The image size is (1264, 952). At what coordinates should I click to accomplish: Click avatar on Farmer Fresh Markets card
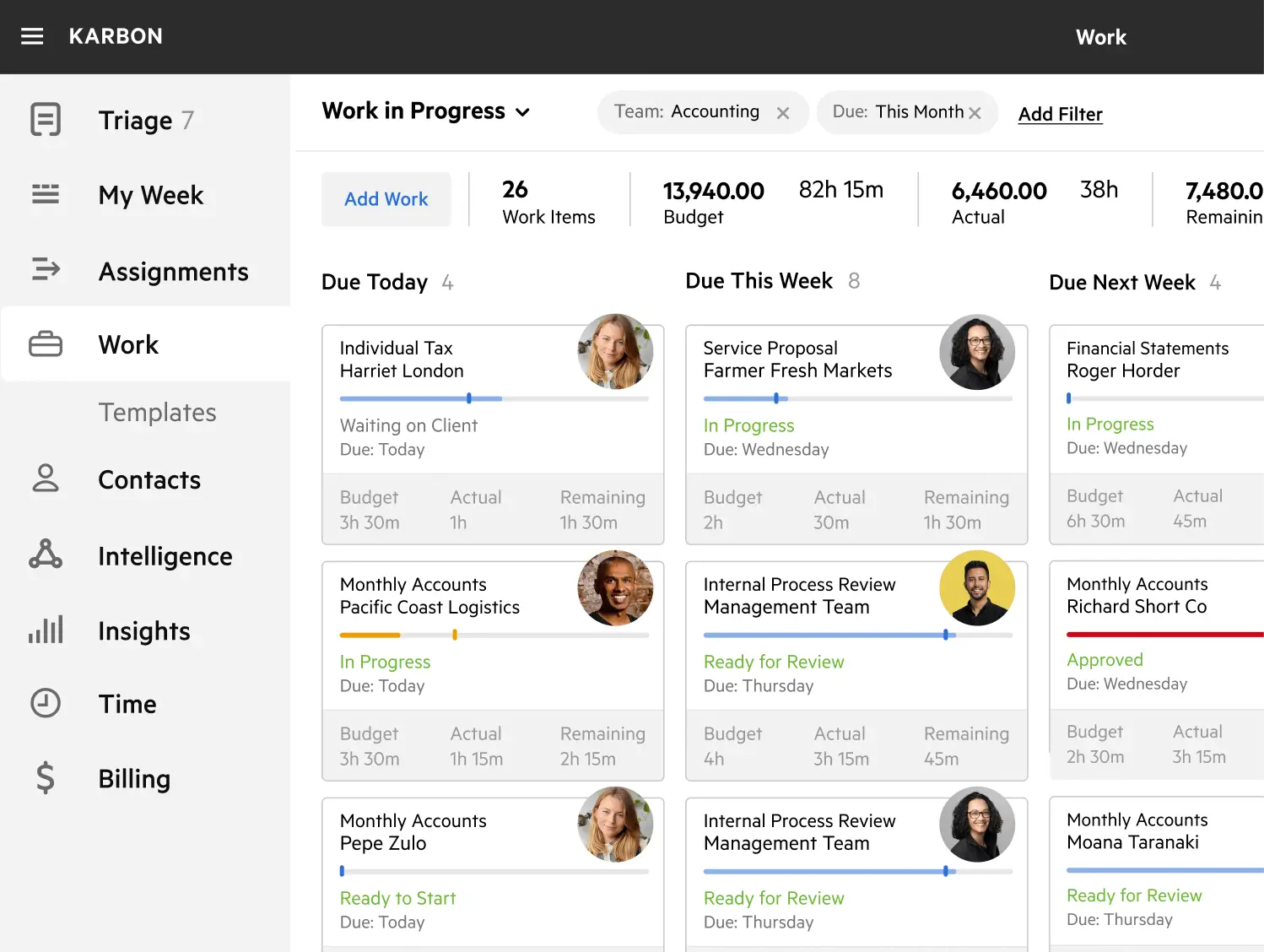[x=977, y=352]
